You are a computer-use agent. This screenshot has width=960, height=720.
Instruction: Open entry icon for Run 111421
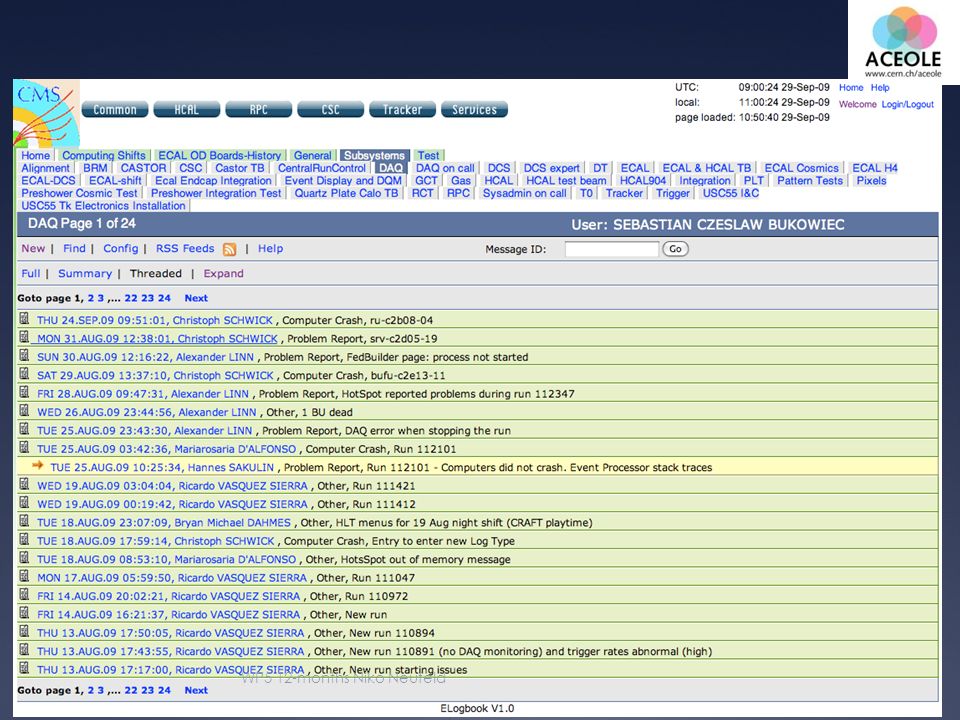[24, 484]
